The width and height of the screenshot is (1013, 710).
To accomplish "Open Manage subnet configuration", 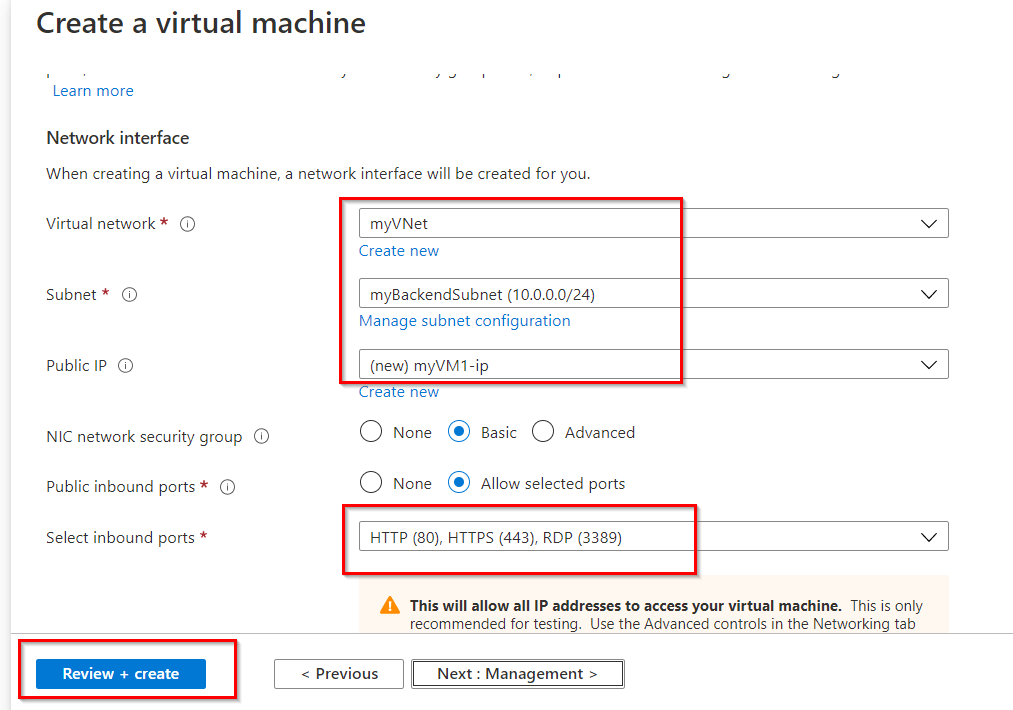I will coord(464,320).
